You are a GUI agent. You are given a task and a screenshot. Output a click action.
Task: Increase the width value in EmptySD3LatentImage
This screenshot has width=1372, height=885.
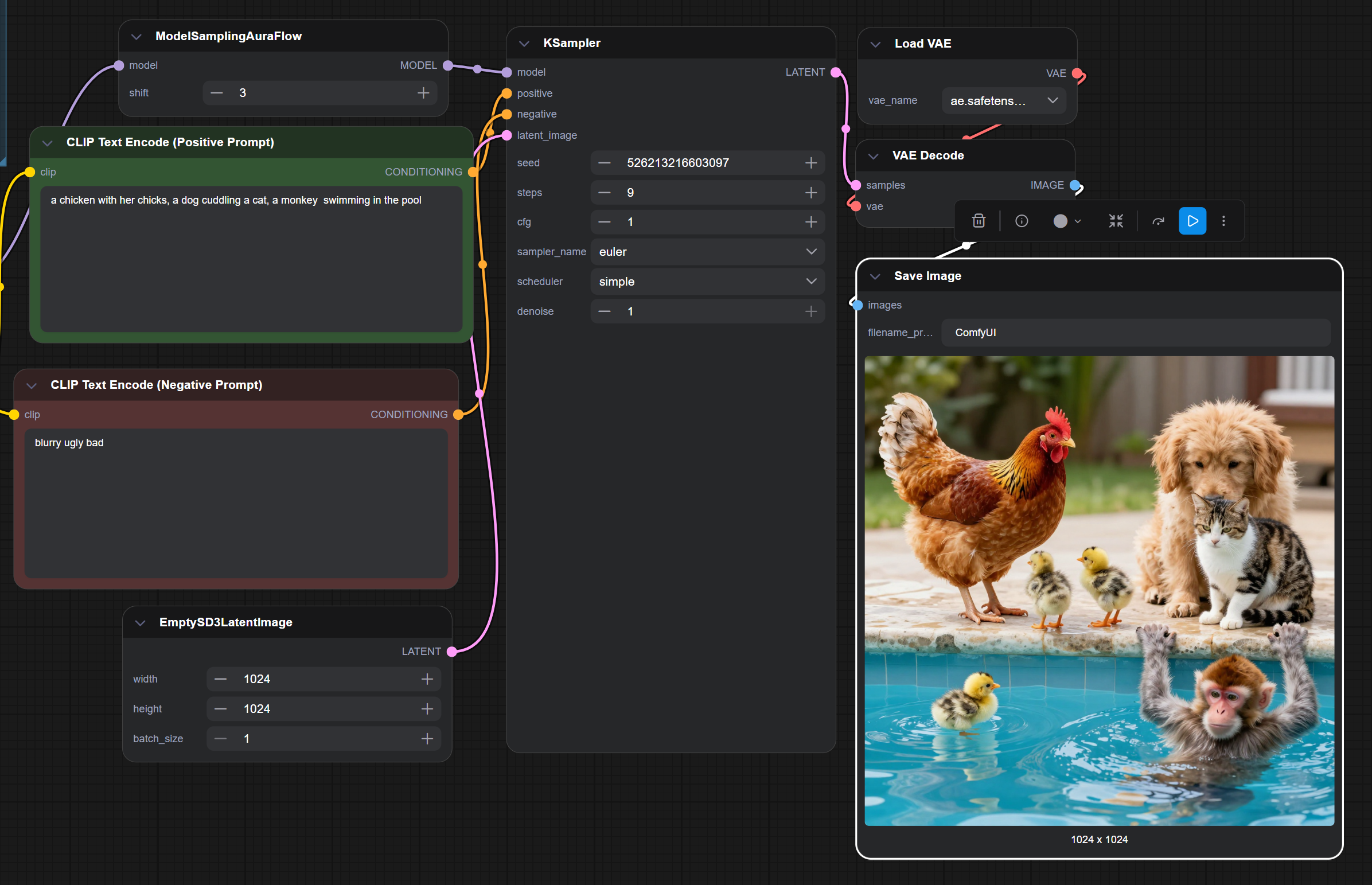[427, 679]
